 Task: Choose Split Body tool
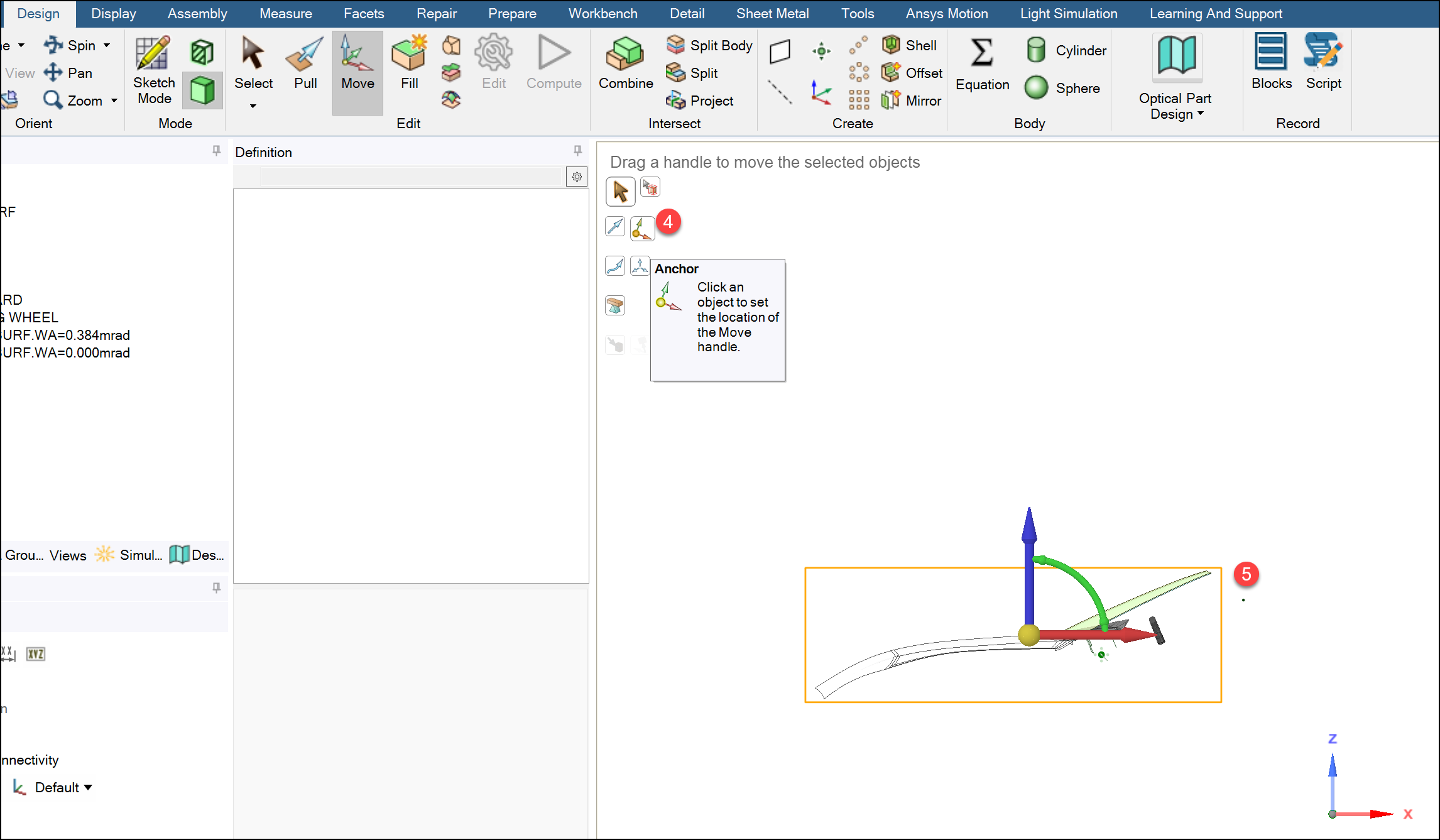709,45
